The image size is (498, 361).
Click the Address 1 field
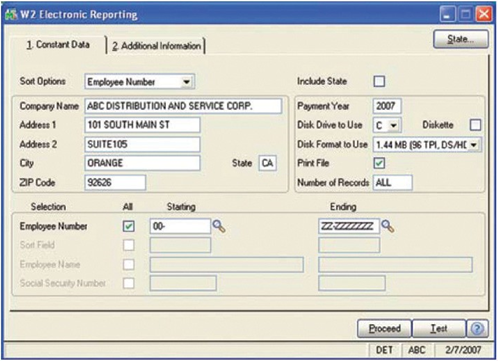142,125
